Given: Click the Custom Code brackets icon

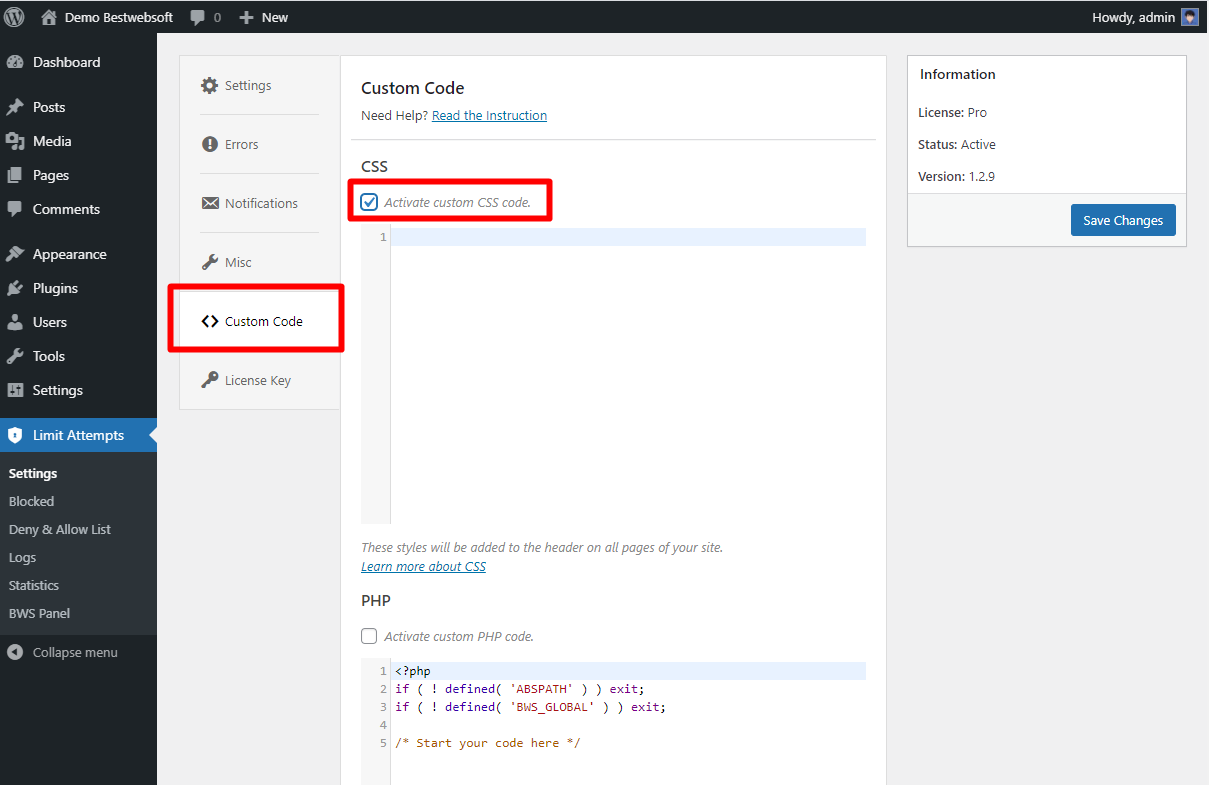Looking at the screenshot, I should [210, 321].
